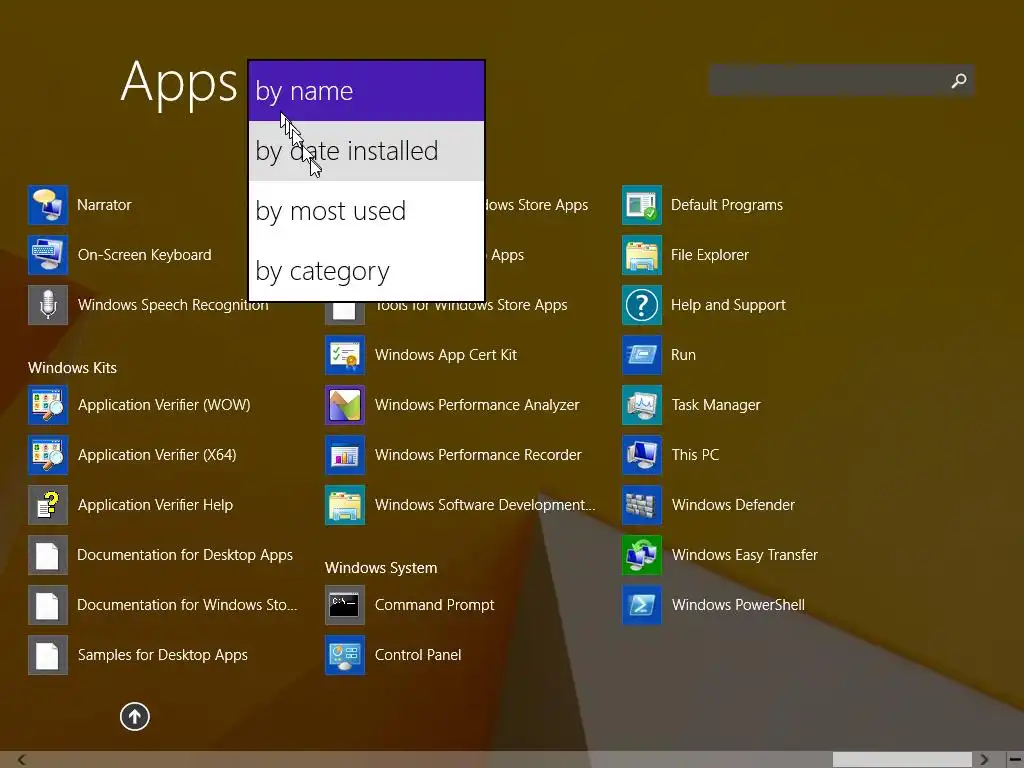Screen dimensions: 1024x768
Task: Click the 'Tools for Windows Store Apps' label
Action: 471,308
